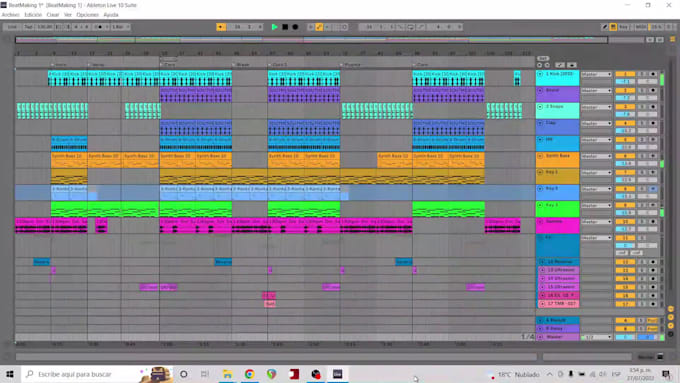The height and width of the screenshot is (383, 680).
Task: Arm the 1 Kick track for recording
Action: click(x=653, y=74)
